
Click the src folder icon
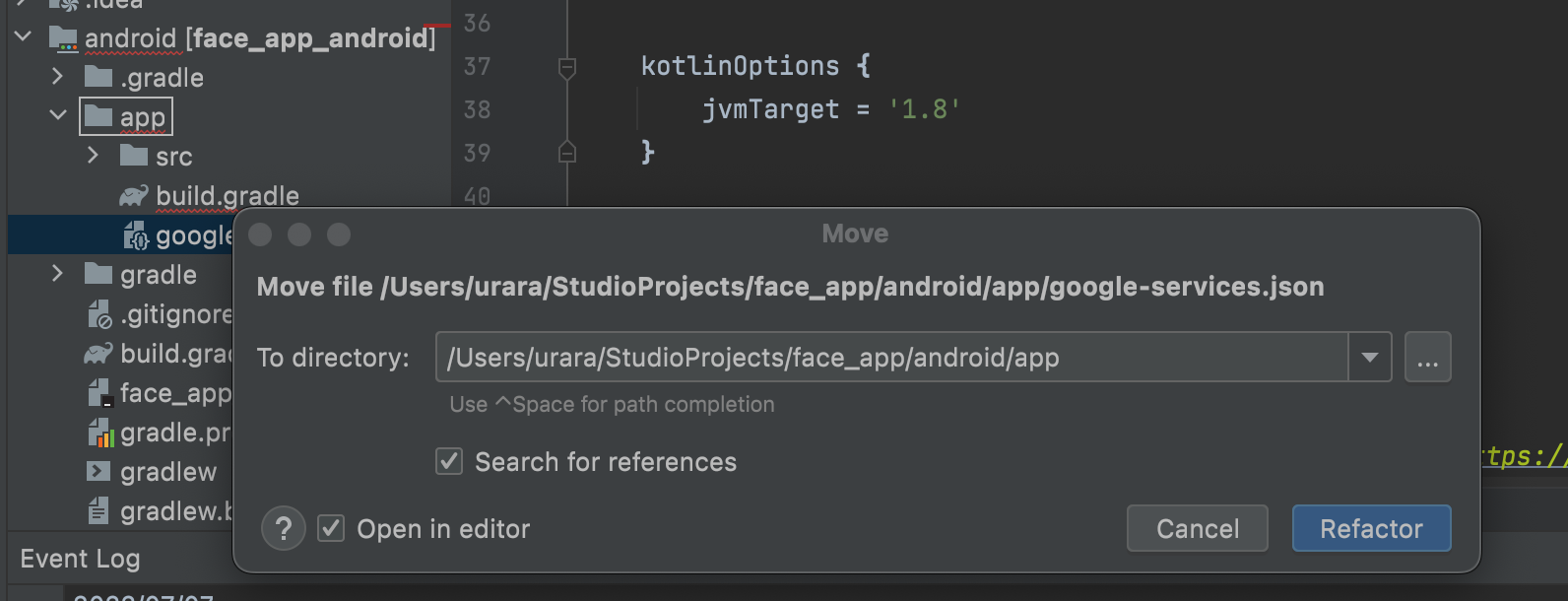[133, 156]
